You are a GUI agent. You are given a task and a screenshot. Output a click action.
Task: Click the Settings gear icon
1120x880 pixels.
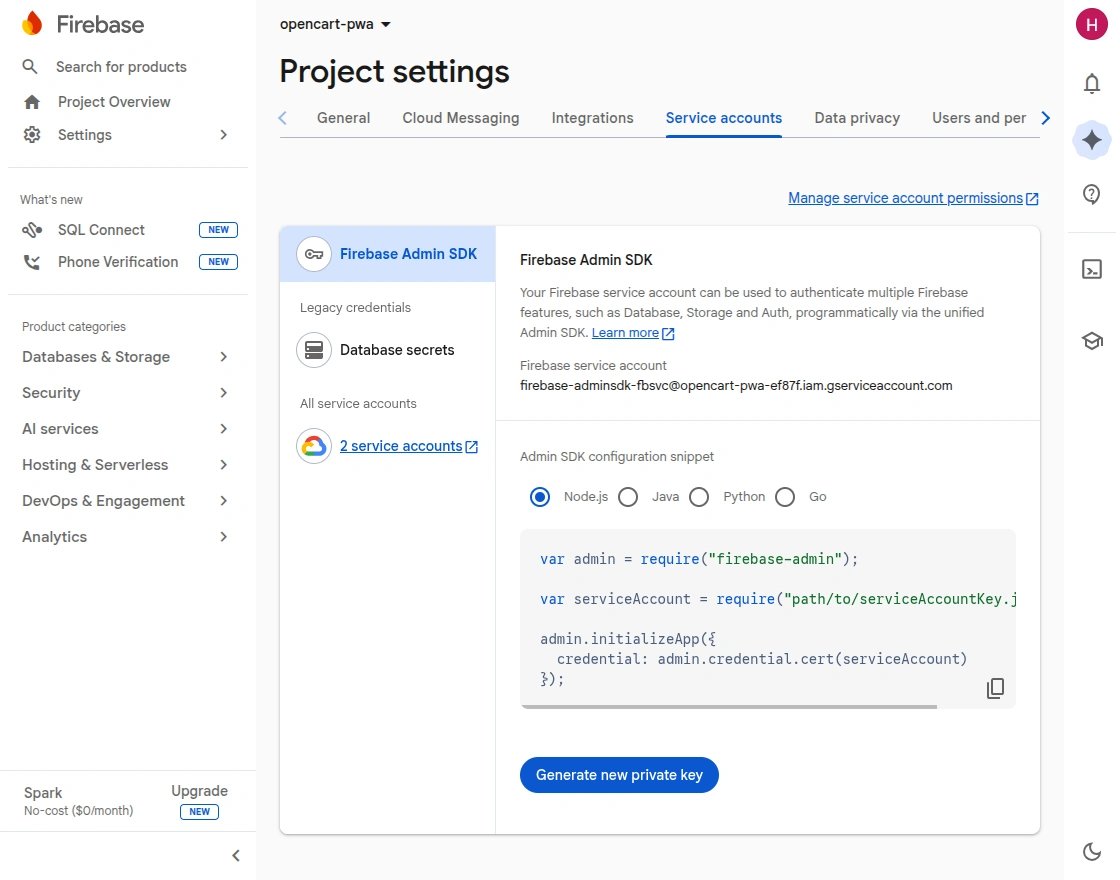pos(31,134)
